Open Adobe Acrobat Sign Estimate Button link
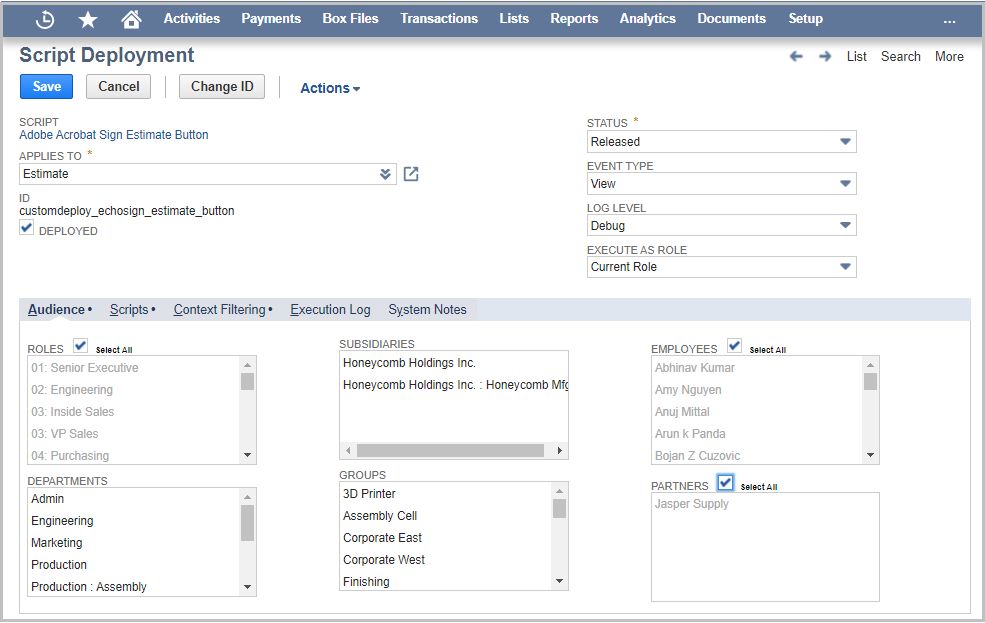The height and width of the screenshot is (623, 985). pyautogui.click(x=114, y=135)
